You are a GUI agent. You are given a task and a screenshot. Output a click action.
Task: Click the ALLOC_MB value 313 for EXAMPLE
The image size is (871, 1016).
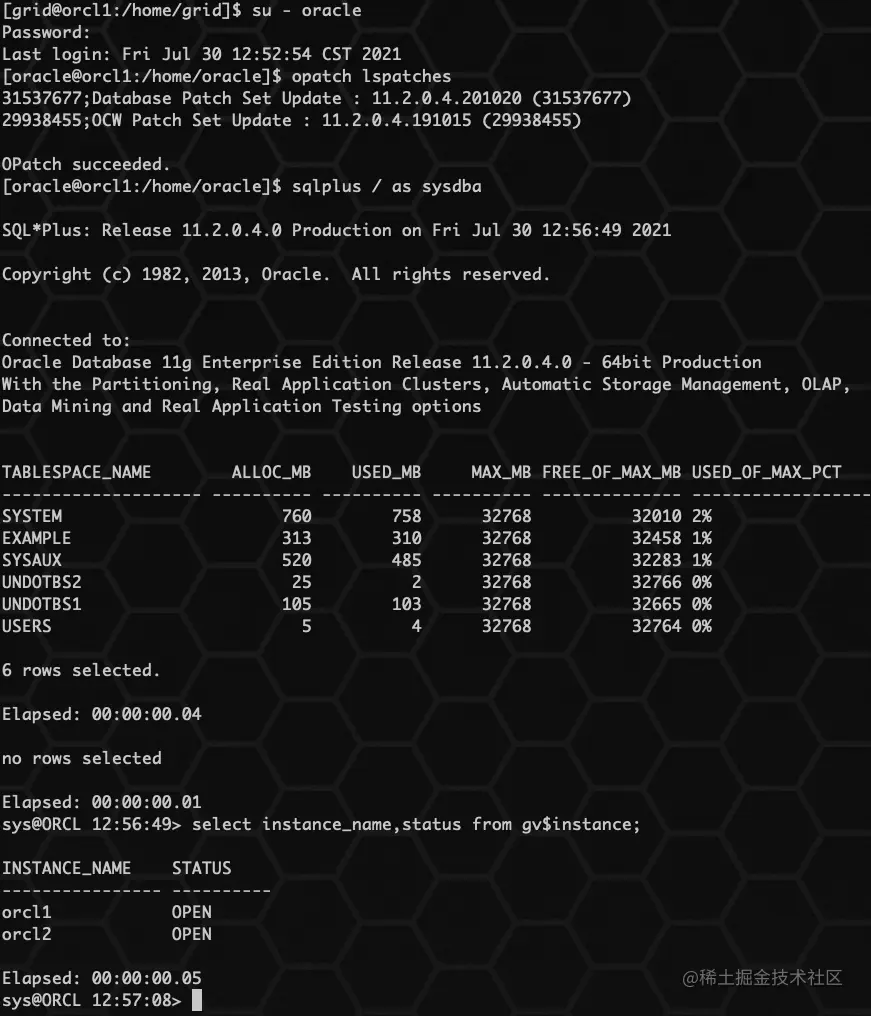pos(297,538)
